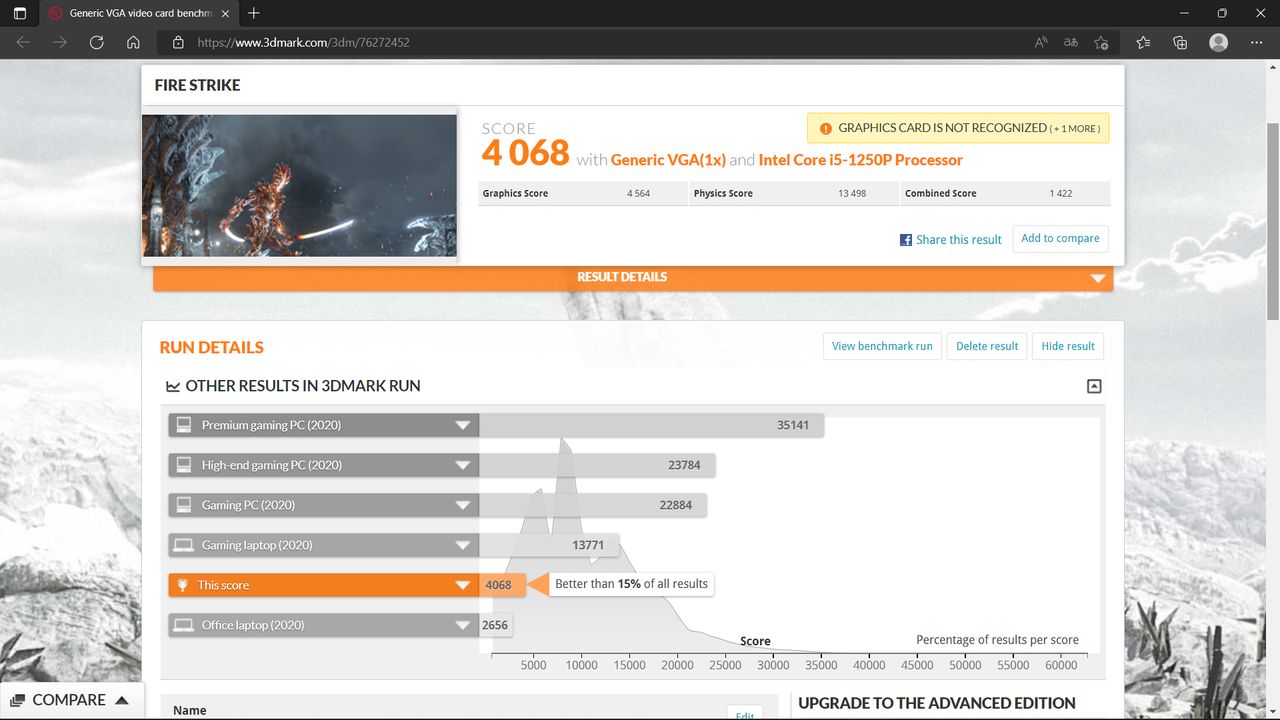This screenshot has width=1280, height=720.
Task: Click the trophy icon on This score row
Action: pos(184,584)
